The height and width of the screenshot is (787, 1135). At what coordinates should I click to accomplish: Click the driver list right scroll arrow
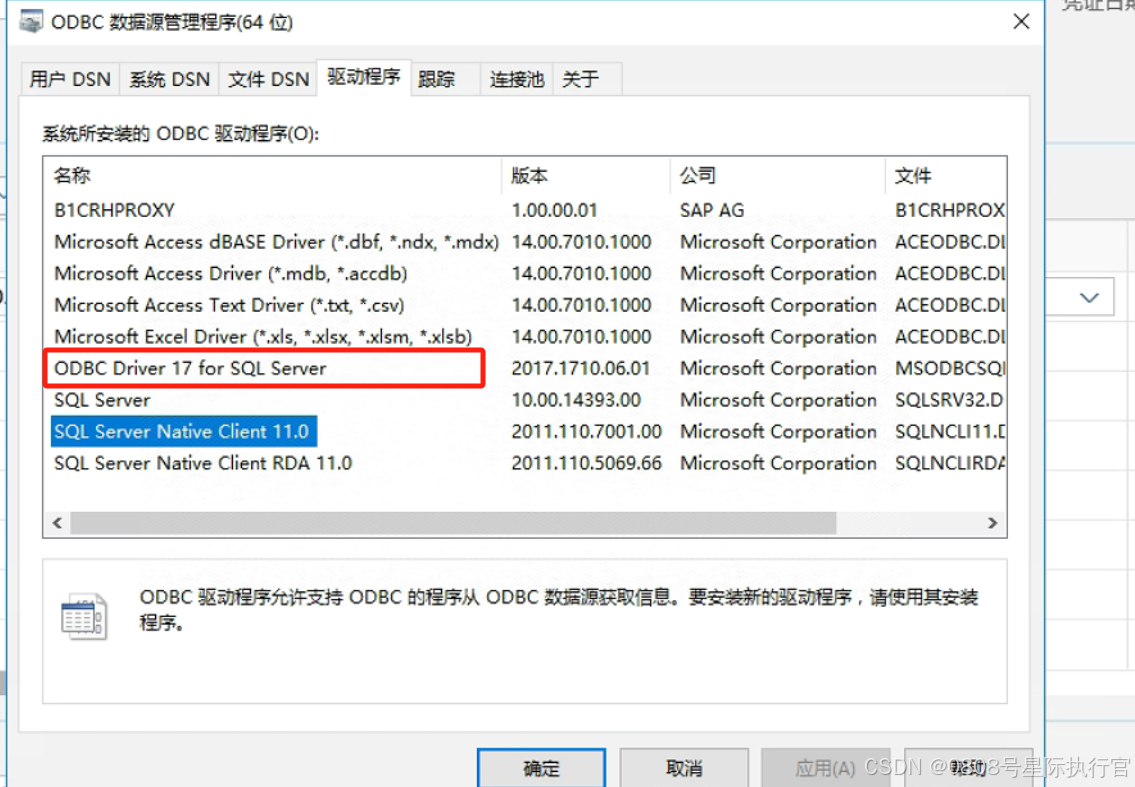click(992, 523)
